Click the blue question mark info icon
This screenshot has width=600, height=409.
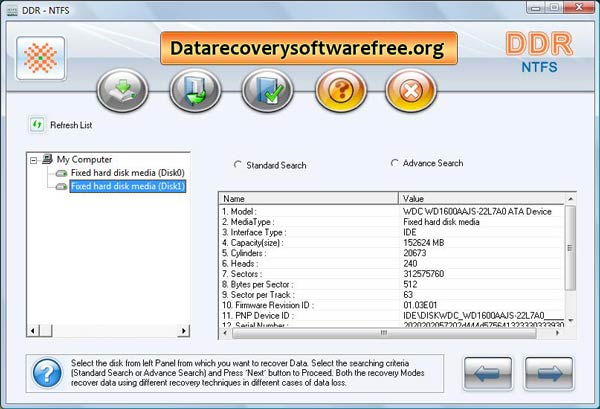point(47,373)
